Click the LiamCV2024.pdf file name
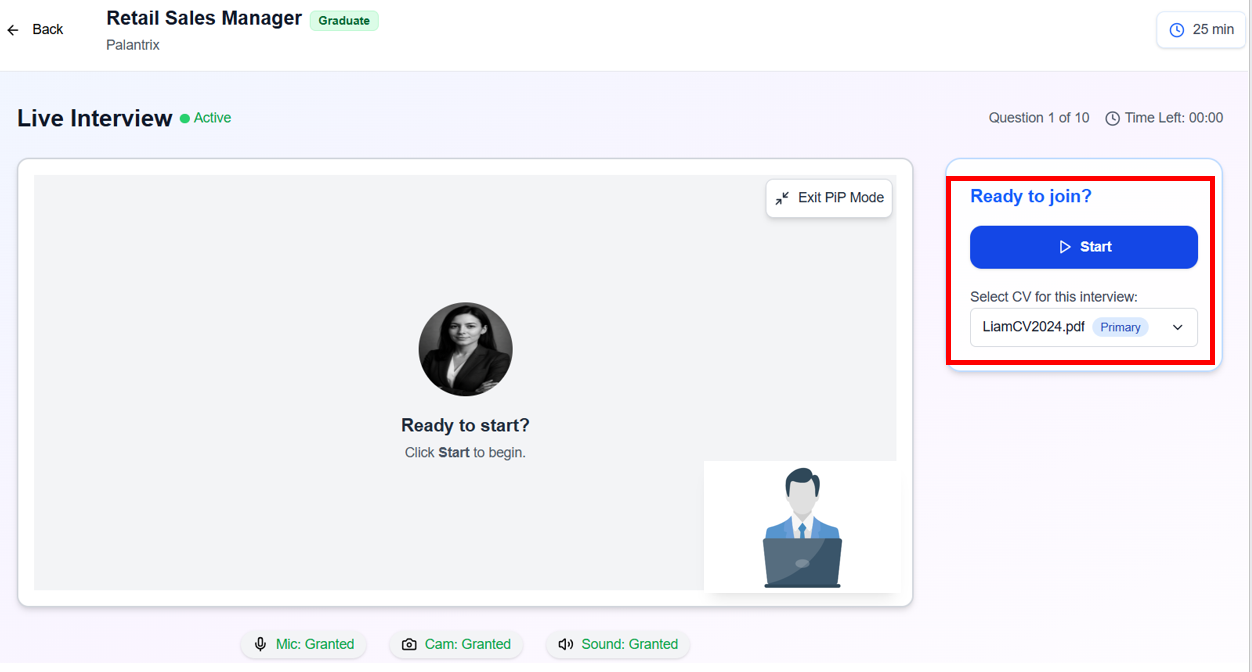Image resolution: width=1252 pixels, height=672 pixels. point(1034,327)
